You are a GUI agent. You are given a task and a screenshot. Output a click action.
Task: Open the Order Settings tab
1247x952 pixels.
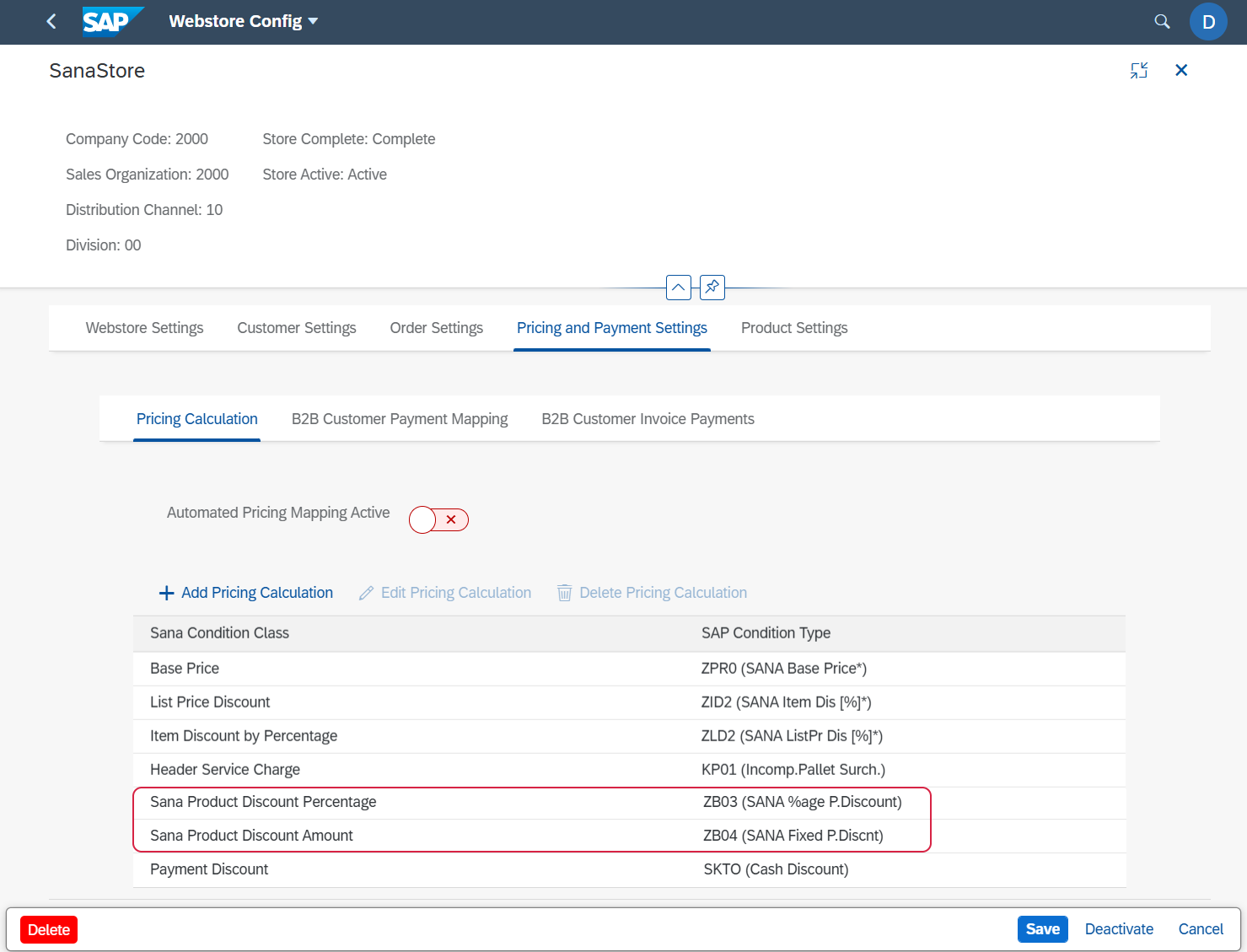pos(437,328)
